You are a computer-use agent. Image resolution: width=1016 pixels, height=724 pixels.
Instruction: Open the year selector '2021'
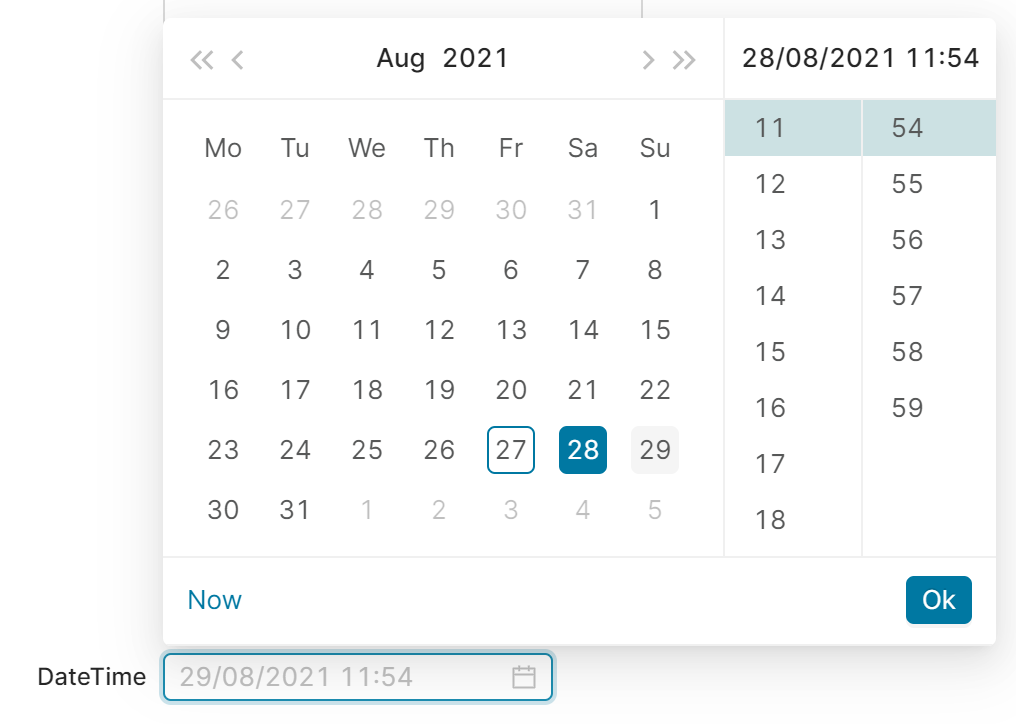tap(476, 59)
